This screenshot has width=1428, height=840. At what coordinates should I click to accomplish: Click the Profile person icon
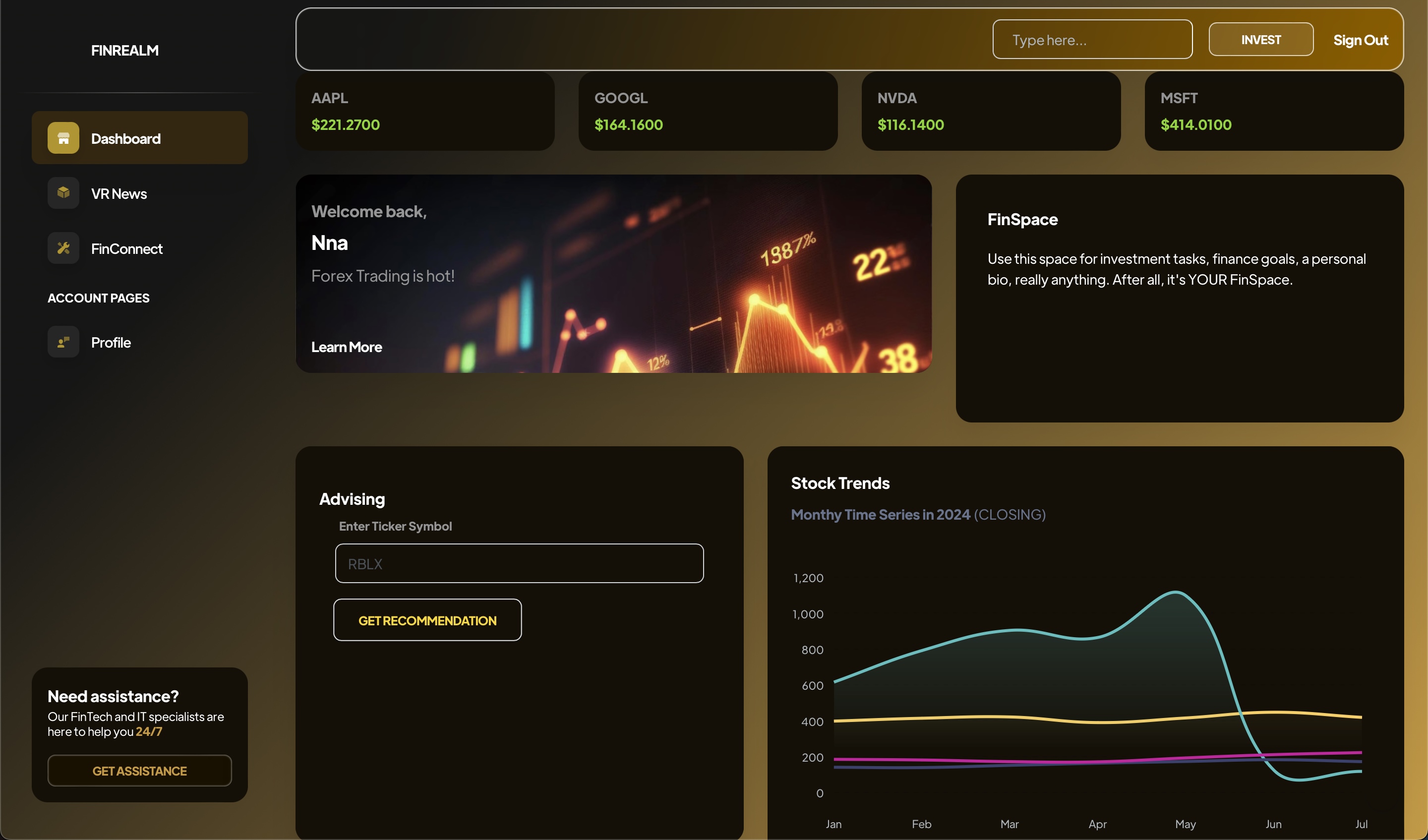[x=63, y=341]
